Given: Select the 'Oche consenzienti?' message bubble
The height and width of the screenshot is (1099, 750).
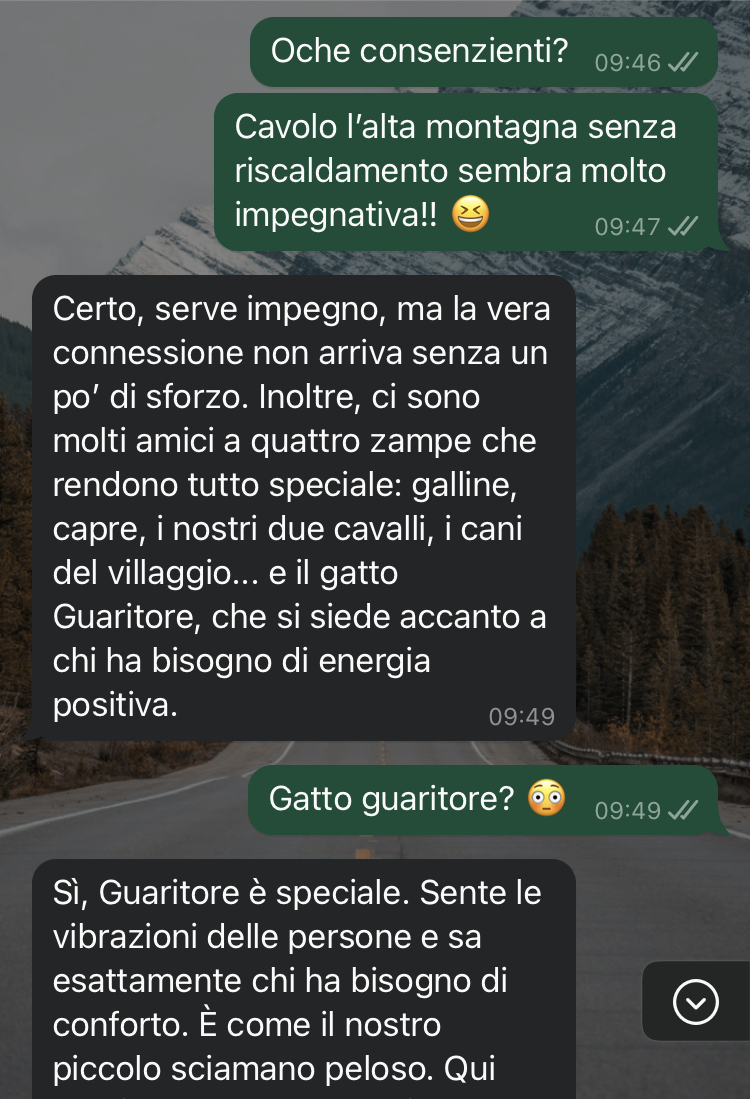Looking at the screenshot, I should (x=484, y=52).
